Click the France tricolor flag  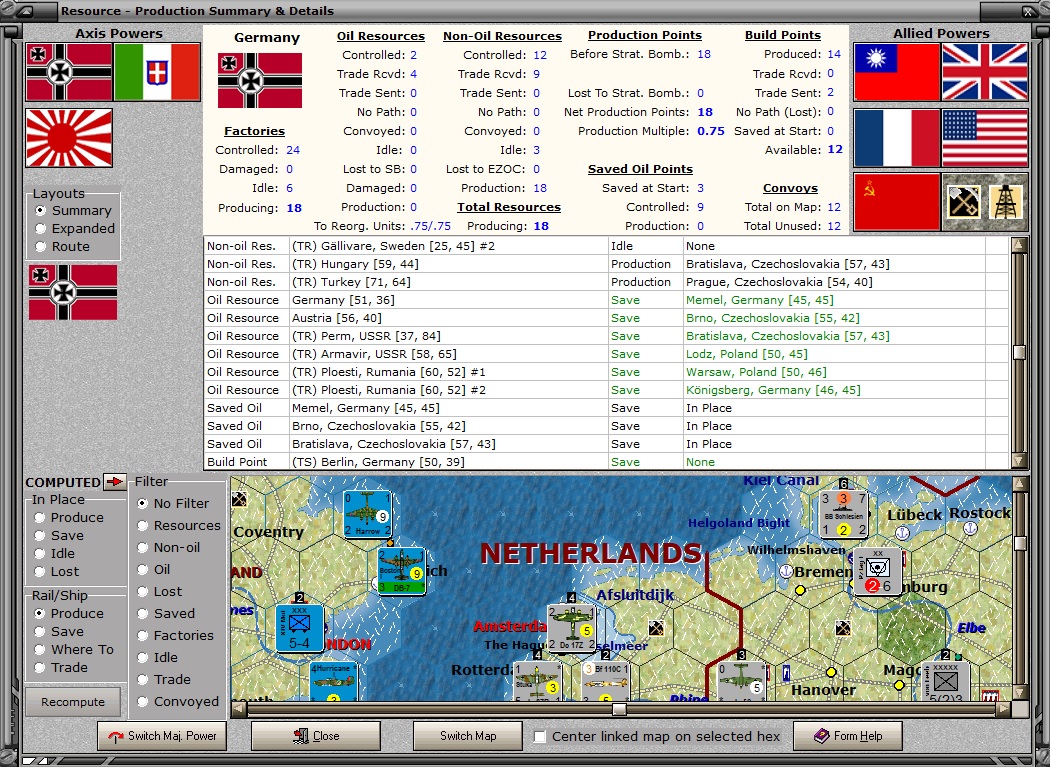pyautogui.click(x=897, y=137)
